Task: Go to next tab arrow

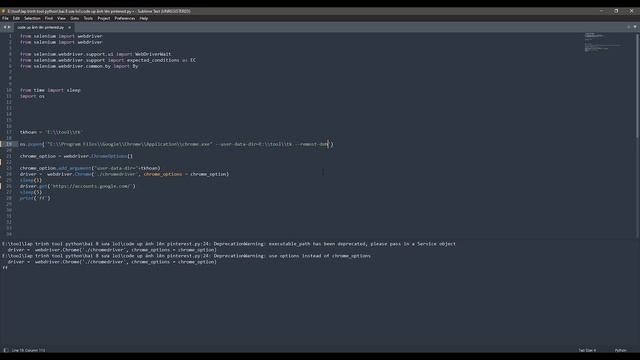Action: pos(9,27)
